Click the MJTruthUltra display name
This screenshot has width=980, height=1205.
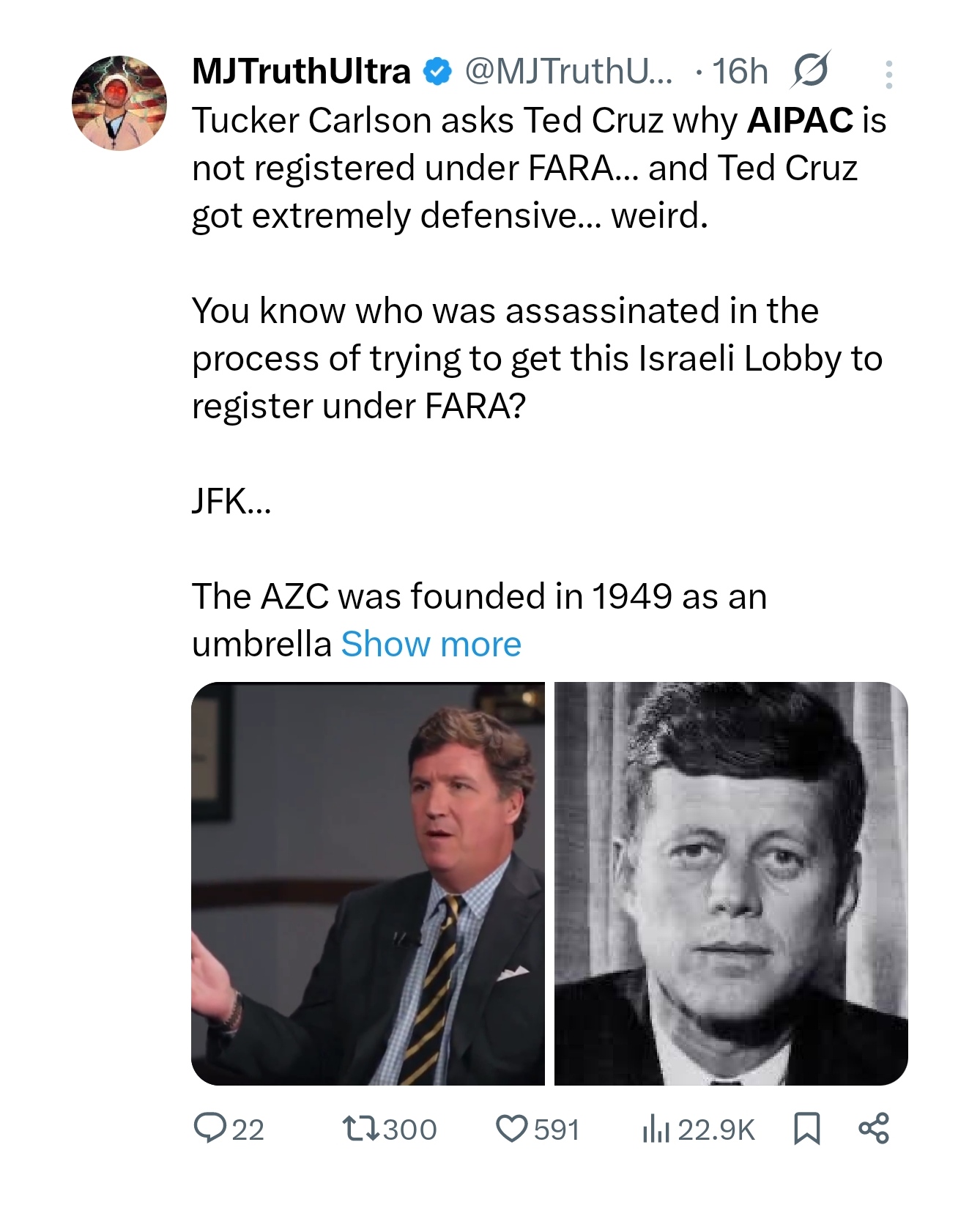tap(301, 72)
